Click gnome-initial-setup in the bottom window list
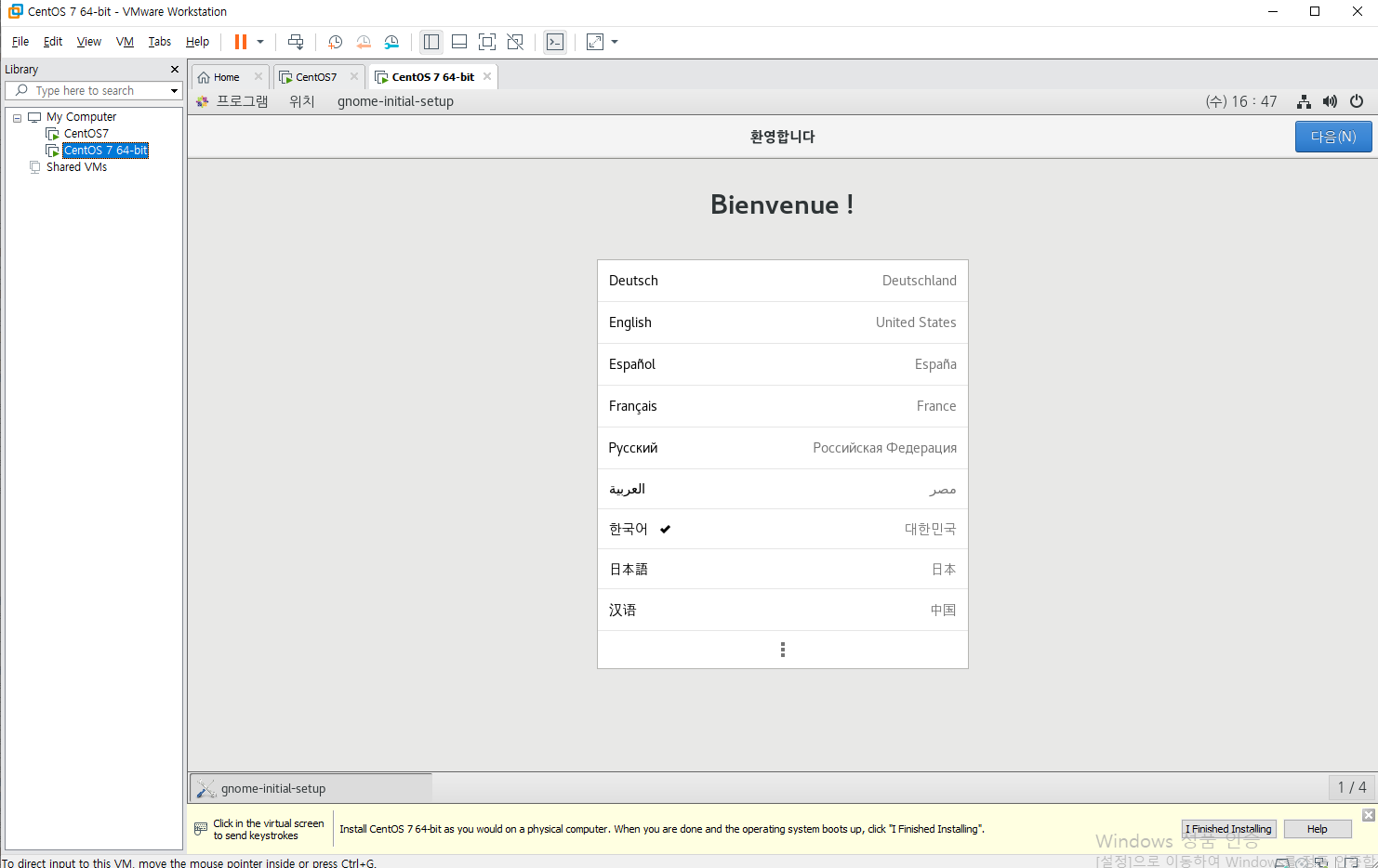Image resolution: width=1378 pixels, height=868 pixels. coord(311,788)
